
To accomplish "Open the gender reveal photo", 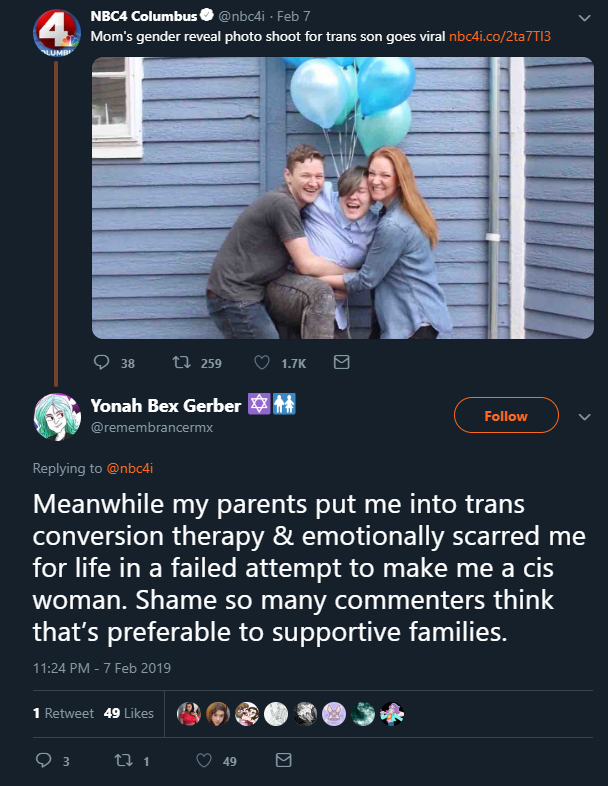I will pos(343,198).
